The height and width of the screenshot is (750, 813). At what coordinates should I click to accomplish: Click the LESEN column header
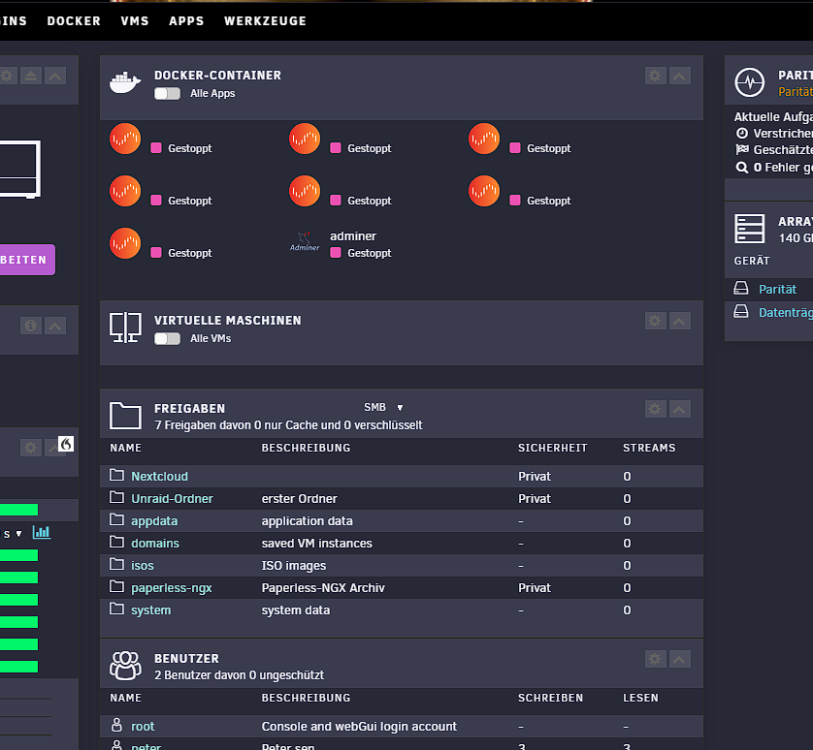640,698
